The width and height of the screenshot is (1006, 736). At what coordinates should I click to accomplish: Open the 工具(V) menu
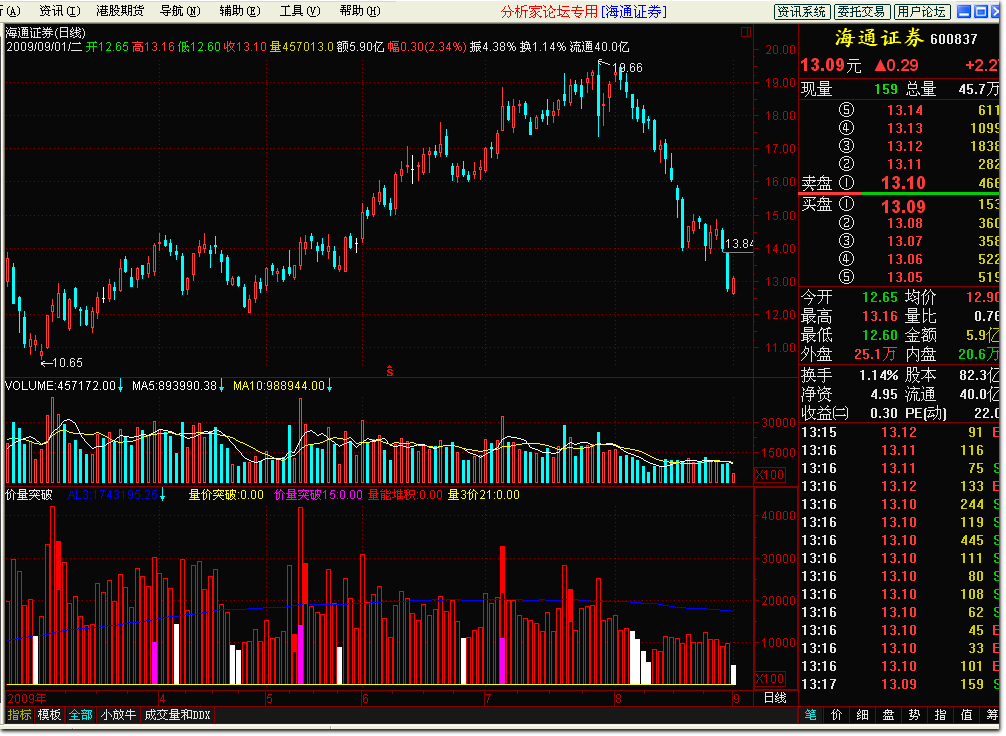pyautogui.click(x=300, y=11)
